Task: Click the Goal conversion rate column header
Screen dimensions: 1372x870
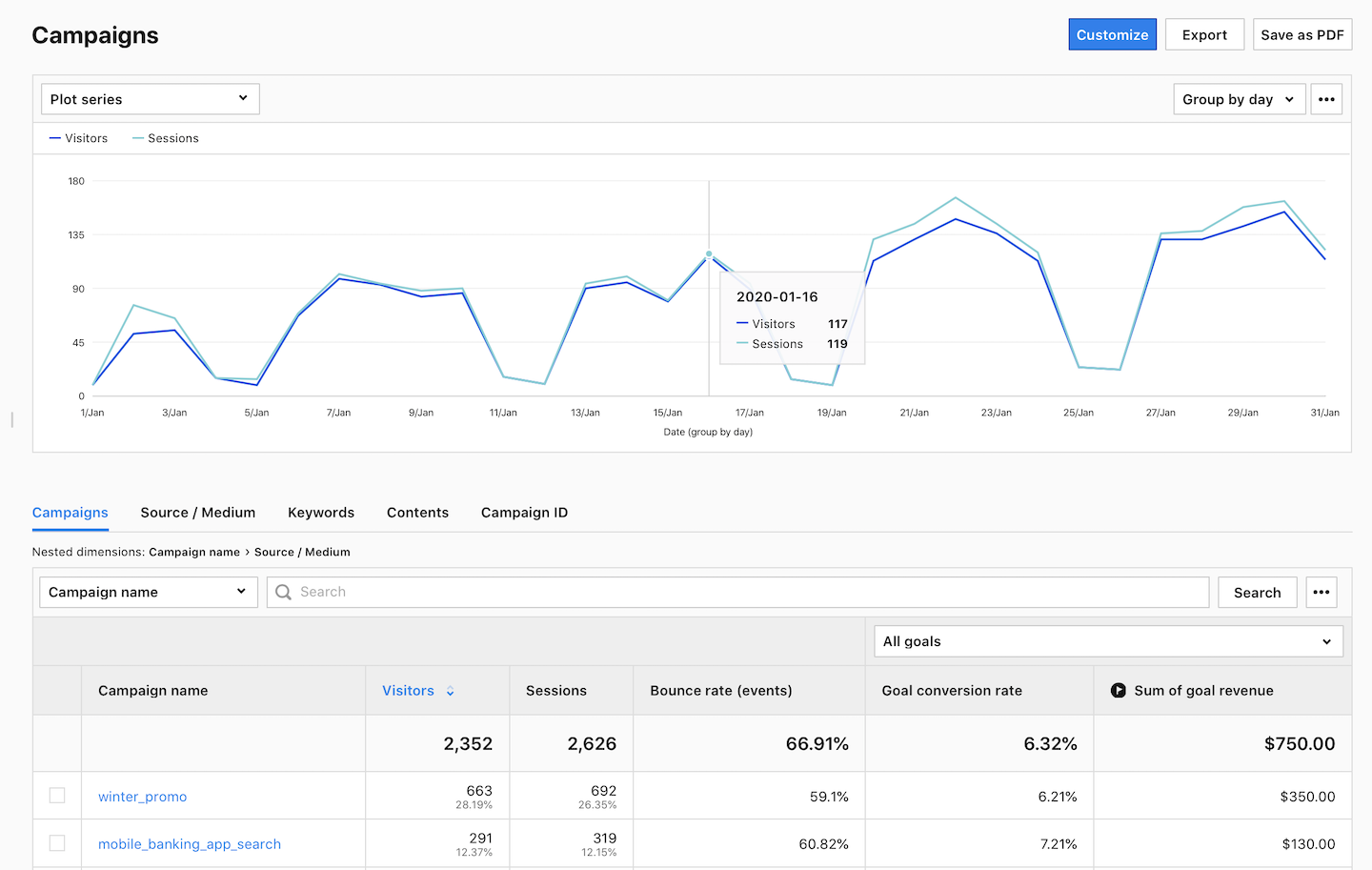Action: click(x=952, y=691)
